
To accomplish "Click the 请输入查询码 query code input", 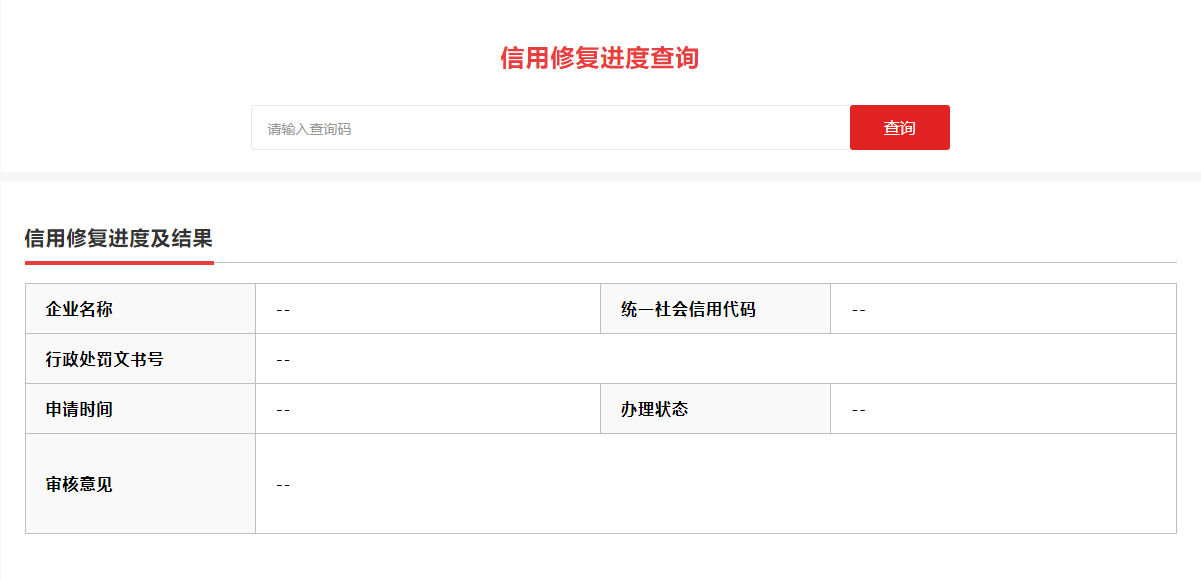I will pos(550,128).
